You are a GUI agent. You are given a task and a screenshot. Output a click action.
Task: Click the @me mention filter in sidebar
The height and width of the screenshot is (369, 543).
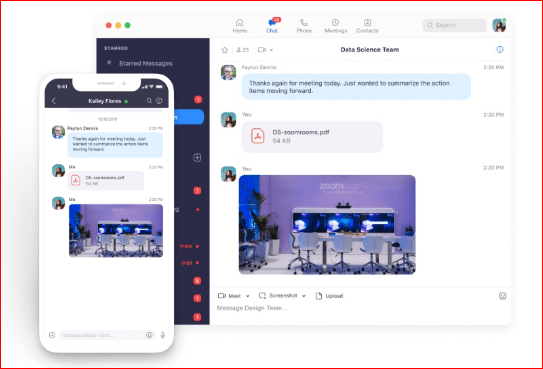(186, 246)
